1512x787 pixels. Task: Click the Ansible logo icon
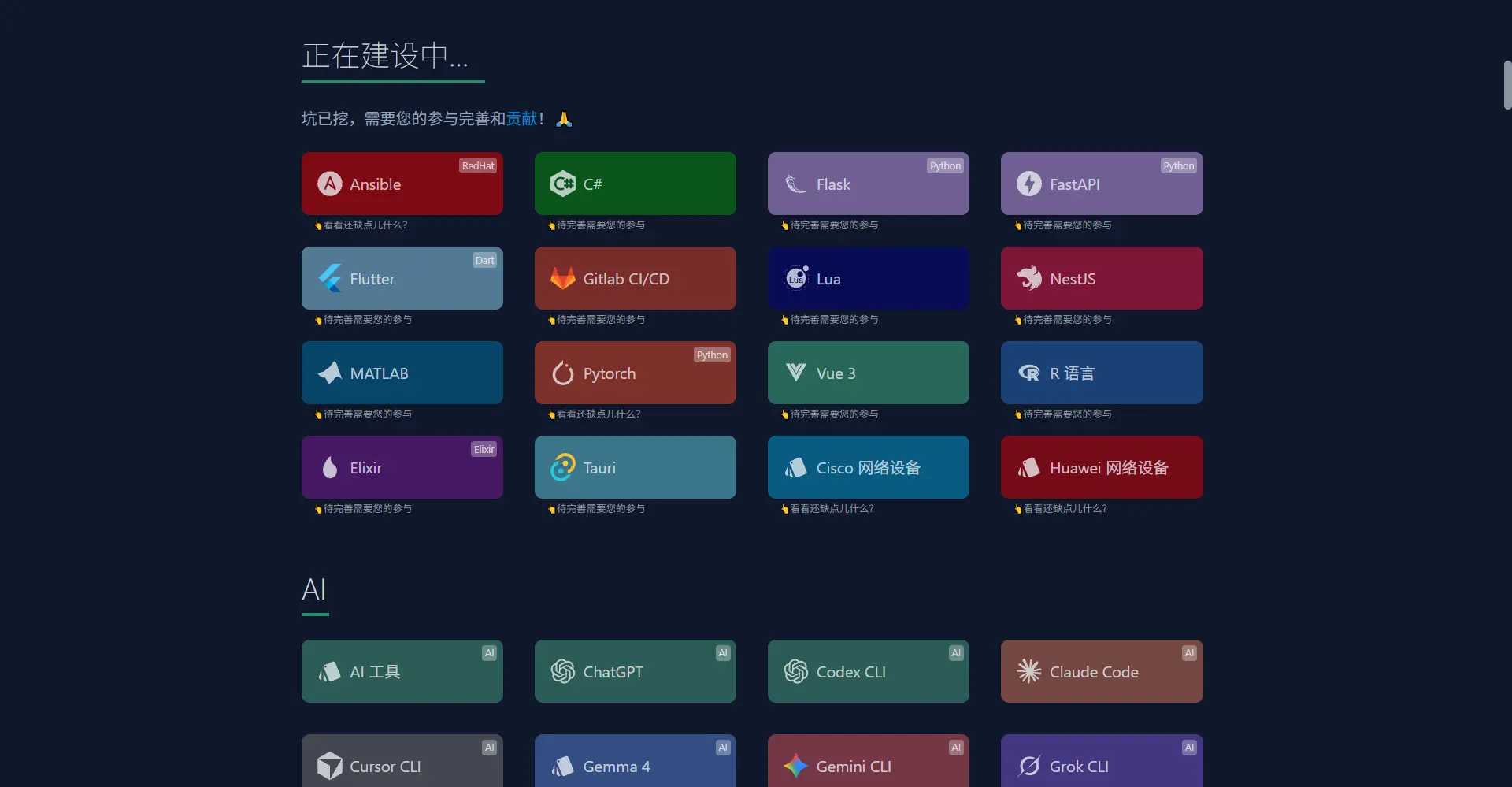click(330, 184)
